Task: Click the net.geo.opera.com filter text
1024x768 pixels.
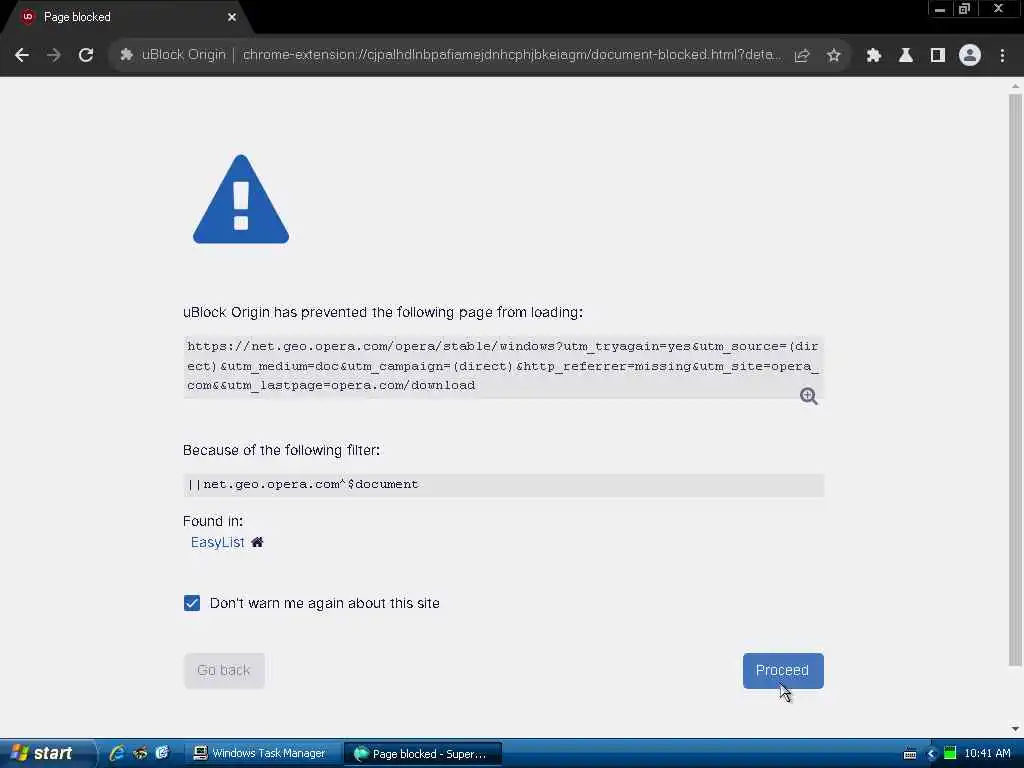Action: [x=303, y=485]
